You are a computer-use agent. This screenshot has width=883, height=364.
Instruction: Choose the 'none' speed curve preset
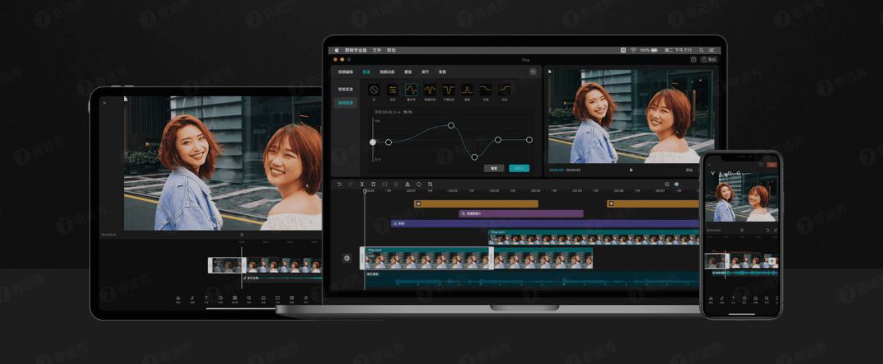tap(373, 90)
